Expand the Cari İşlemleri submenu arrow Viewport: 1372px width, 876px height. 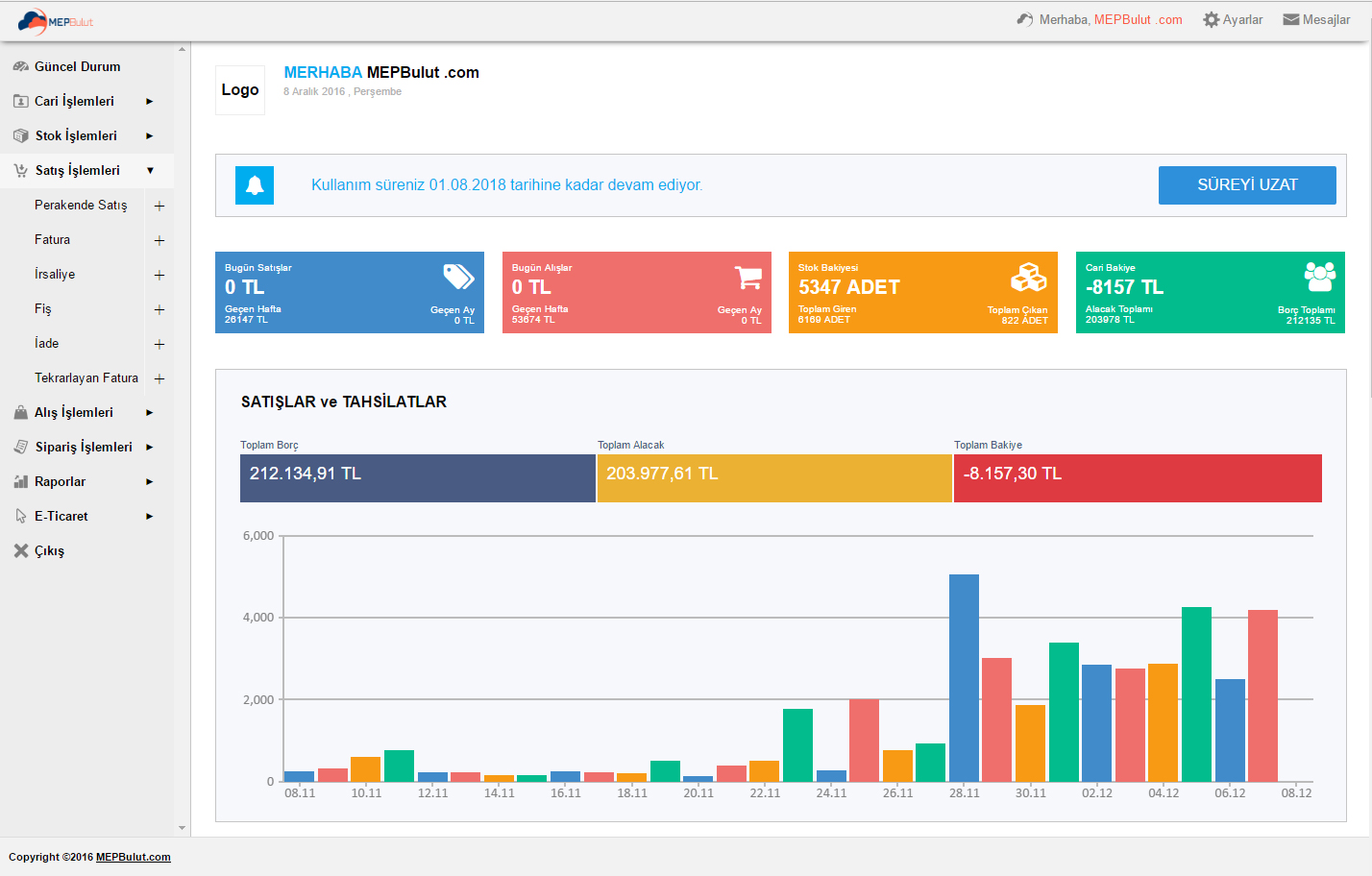point(149,101)
